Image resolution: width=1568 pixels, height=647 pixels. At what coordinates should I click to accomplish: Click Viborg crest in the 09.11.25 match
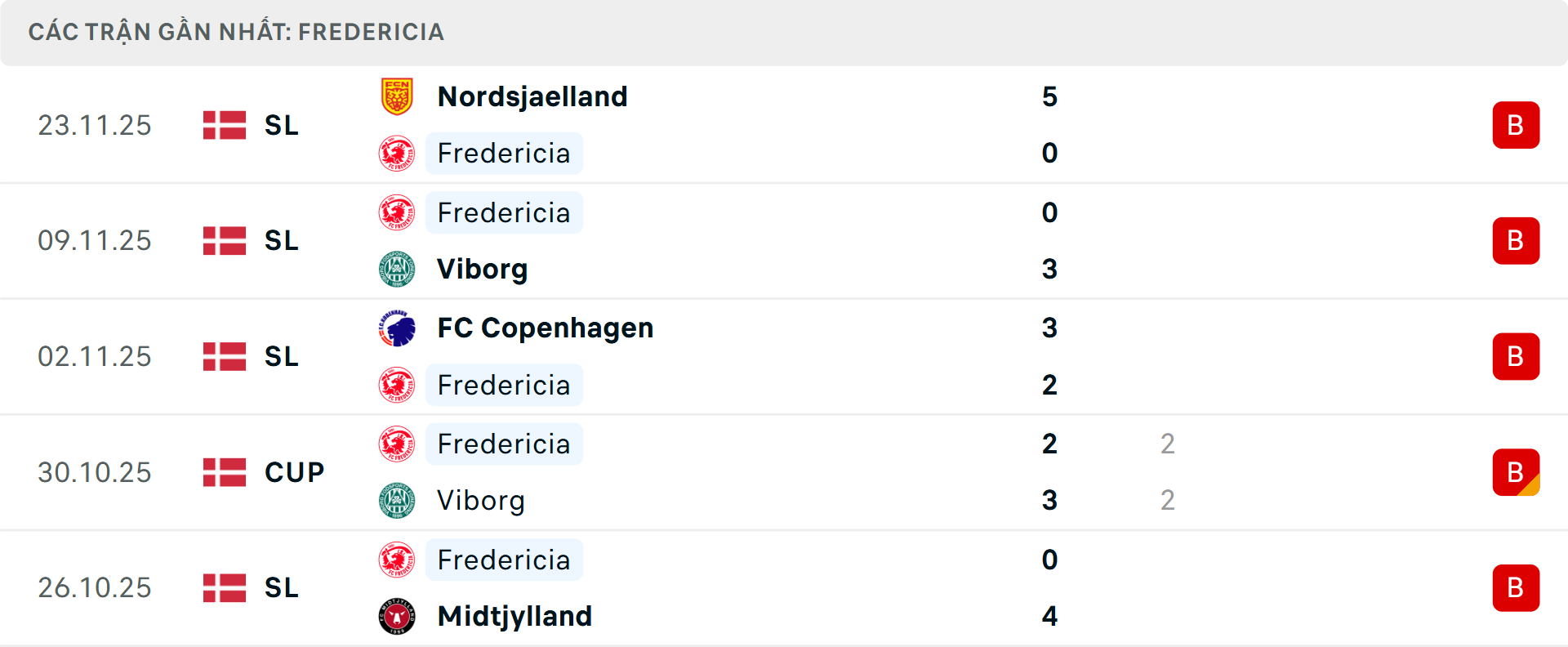point(397,269)
